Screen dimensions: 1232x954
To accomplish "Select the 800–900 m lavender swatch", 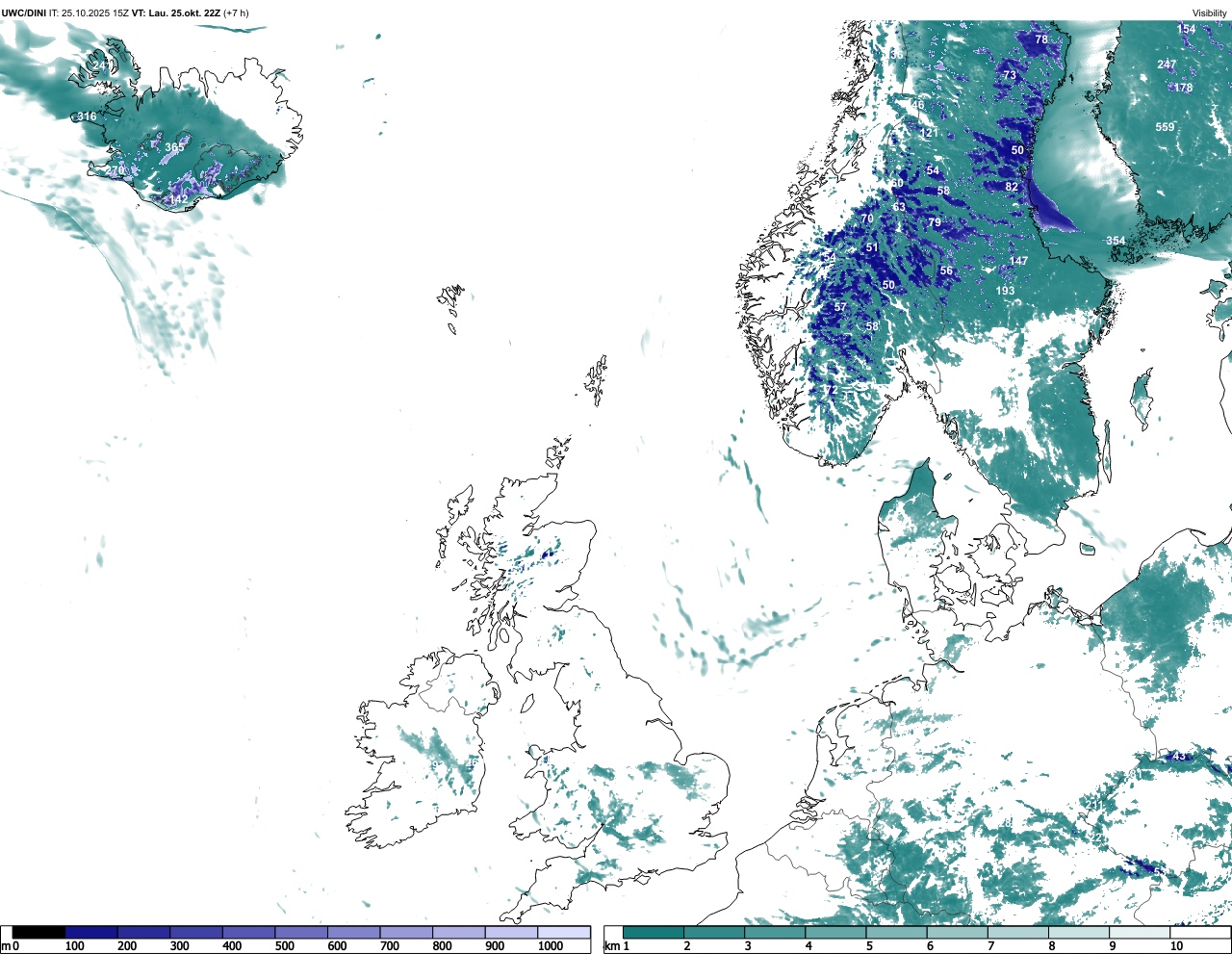I will pos(459,932).
